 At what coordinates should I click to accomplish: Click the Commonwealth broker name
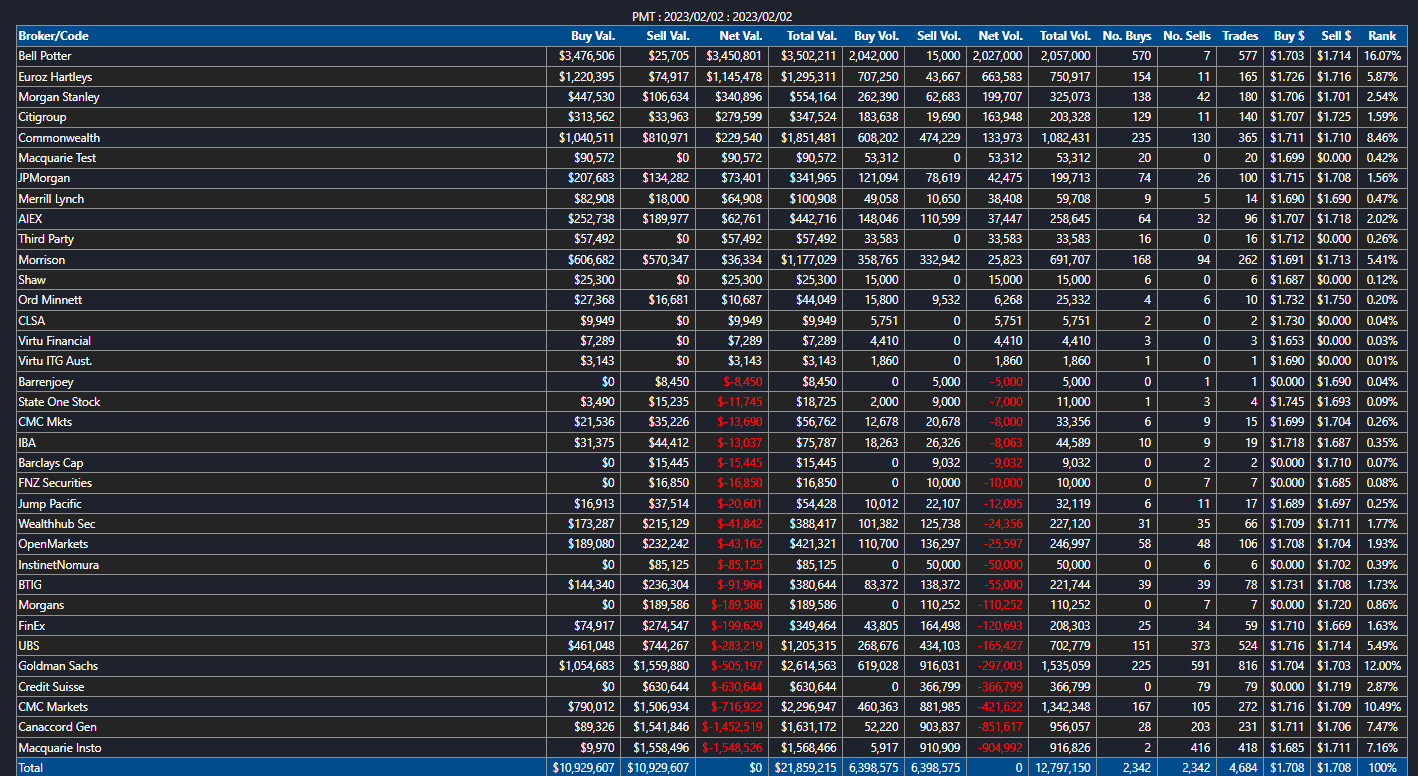(x=59, y=138)
